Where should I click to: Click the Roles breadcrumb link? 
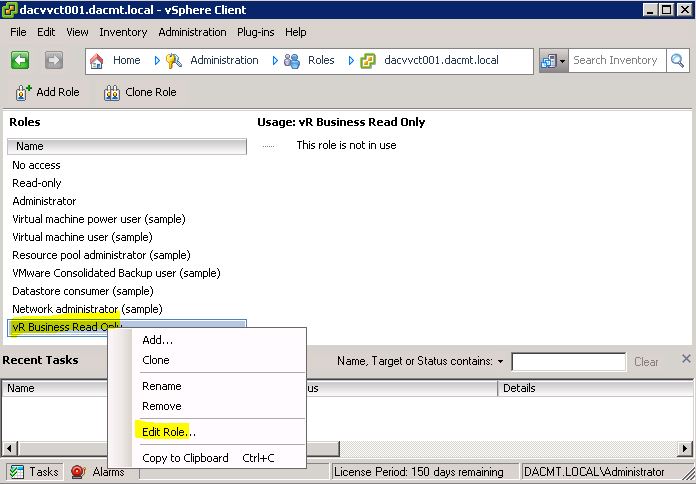pos(321,60)
